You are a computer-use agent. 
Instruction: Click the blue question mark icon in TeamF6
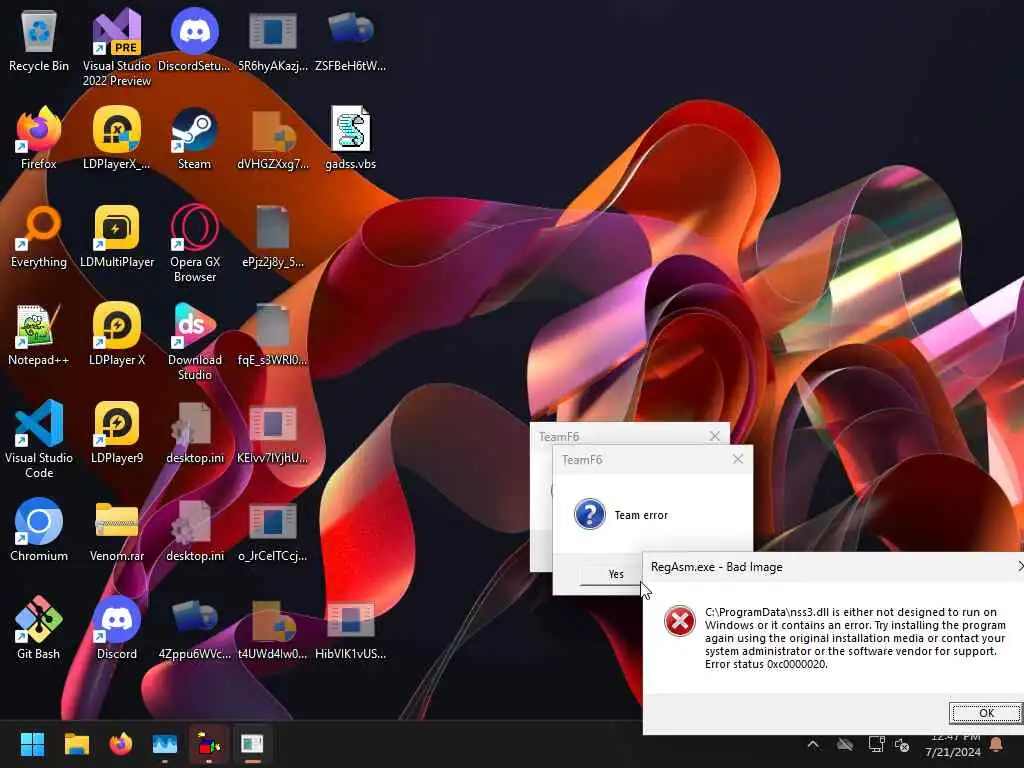tap(590, 514)
